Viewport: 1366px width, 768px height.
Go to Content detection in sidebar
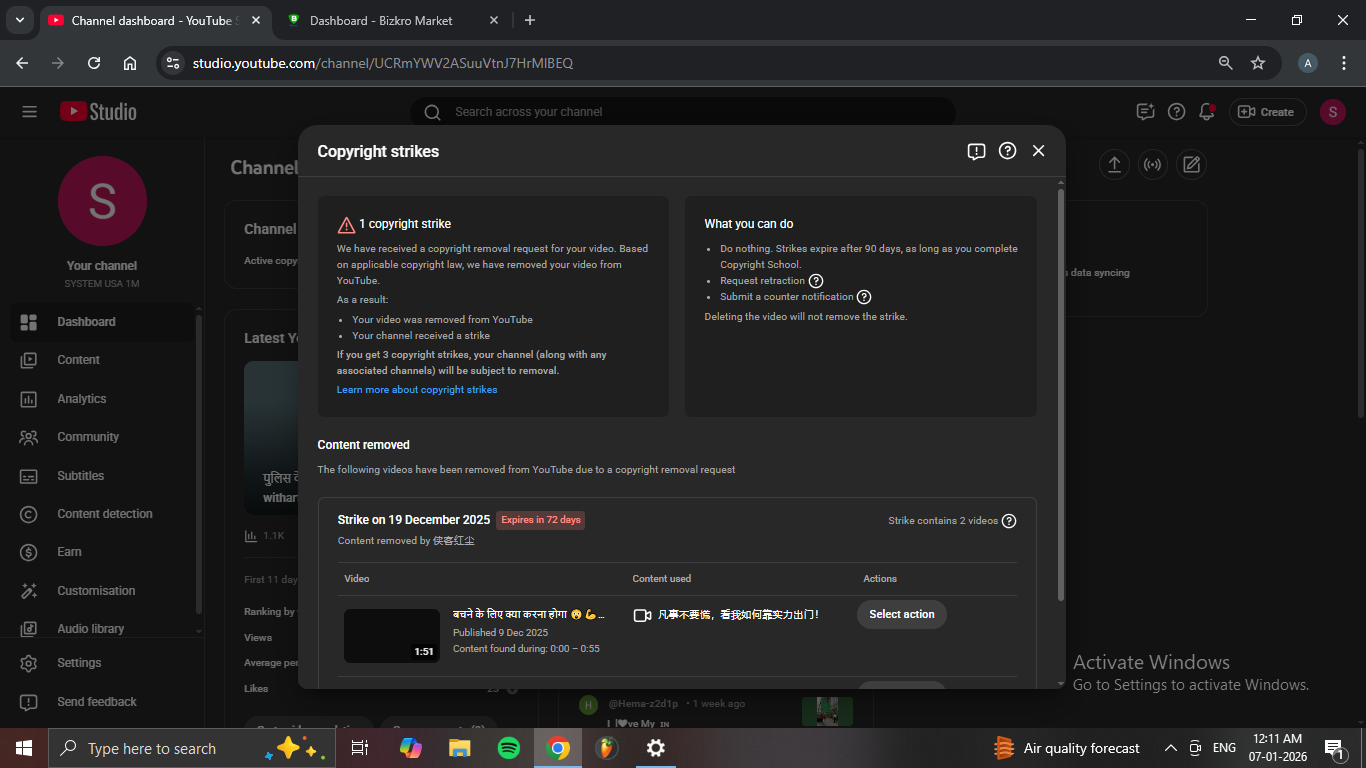104,514
